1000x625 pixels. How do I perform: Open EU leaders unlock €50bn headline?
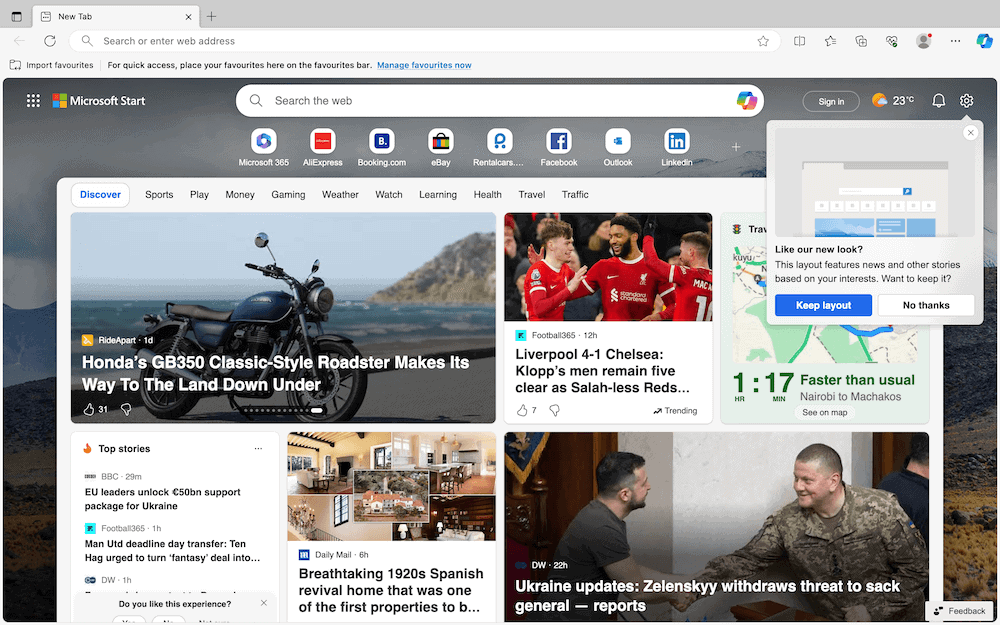coord(163,499)
